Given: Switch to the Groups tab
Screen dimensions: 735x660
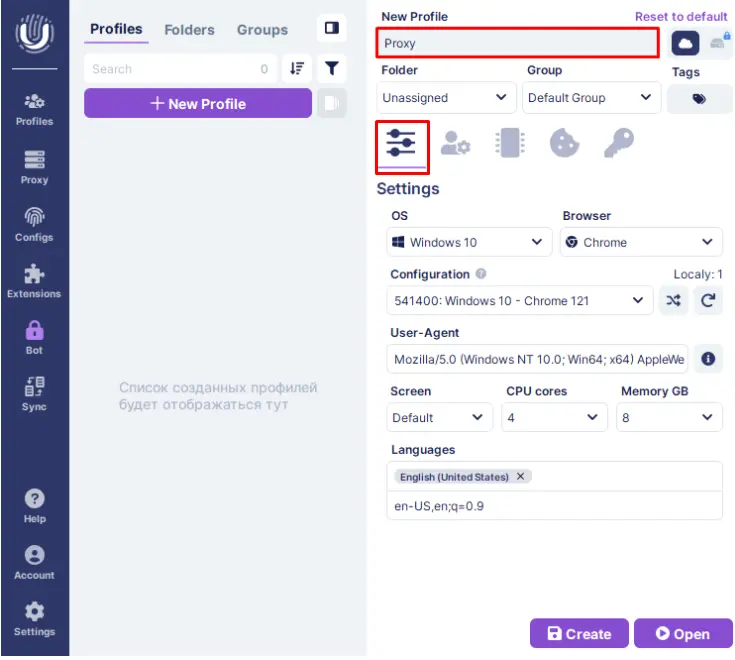Looking at the screenshot, I should point(262,30).
